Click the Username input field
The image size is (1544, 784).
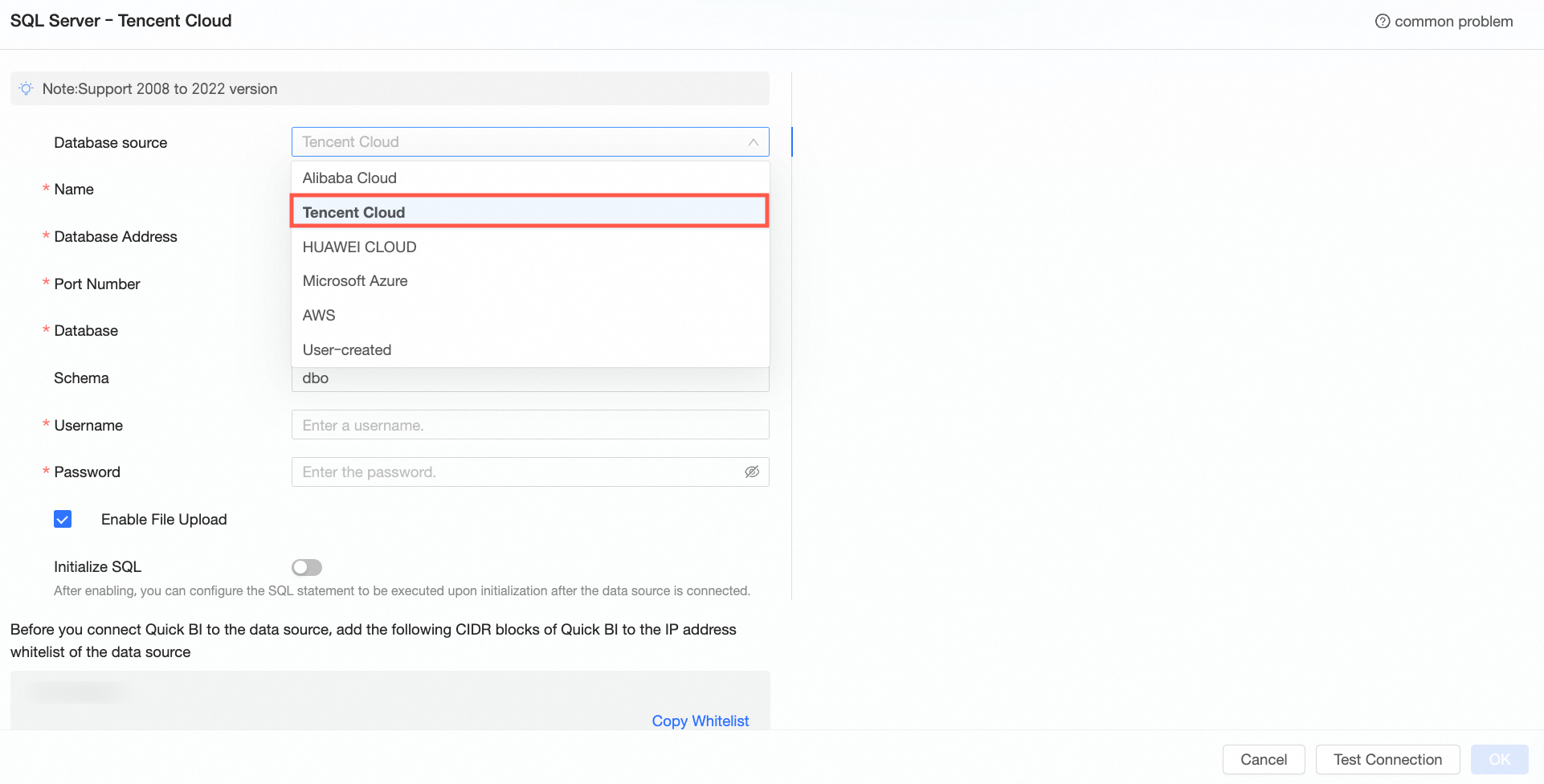[530, 425]
